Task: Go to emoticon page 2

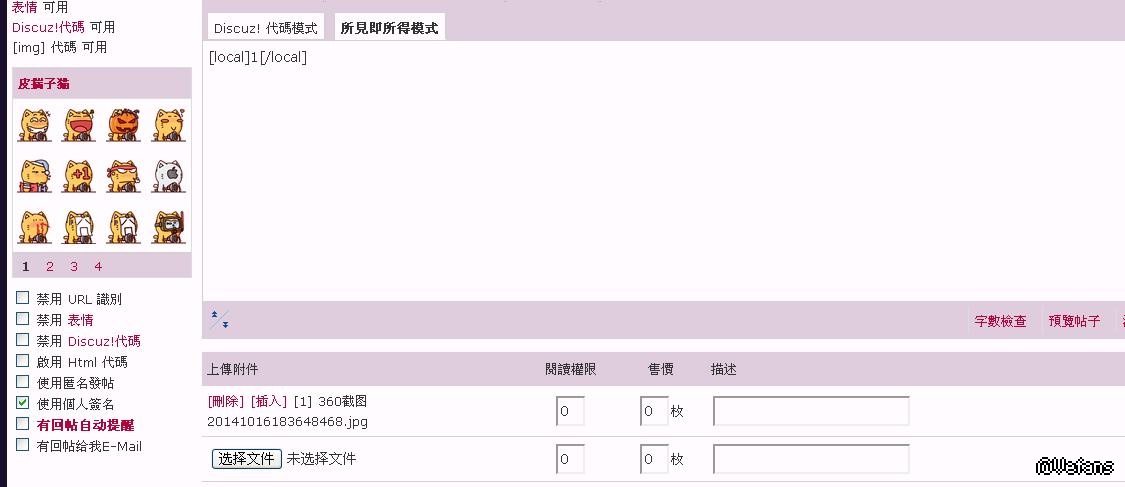Action: [x=50, y=267]
